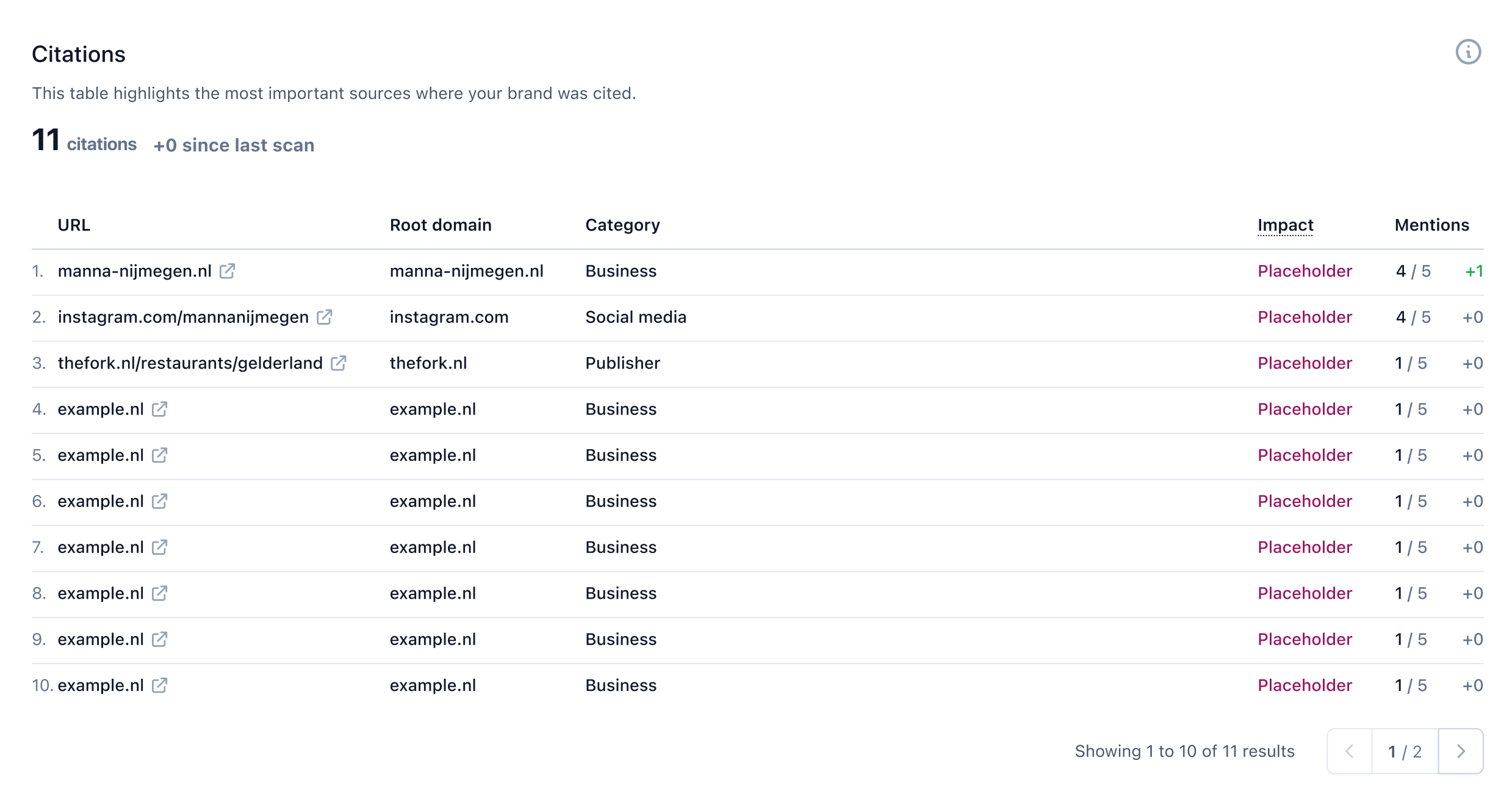Image resolution: width=1512 pixels, height=802 pixels.
Task: Open example.nl URL in row 5
Action: click(101, 455)
